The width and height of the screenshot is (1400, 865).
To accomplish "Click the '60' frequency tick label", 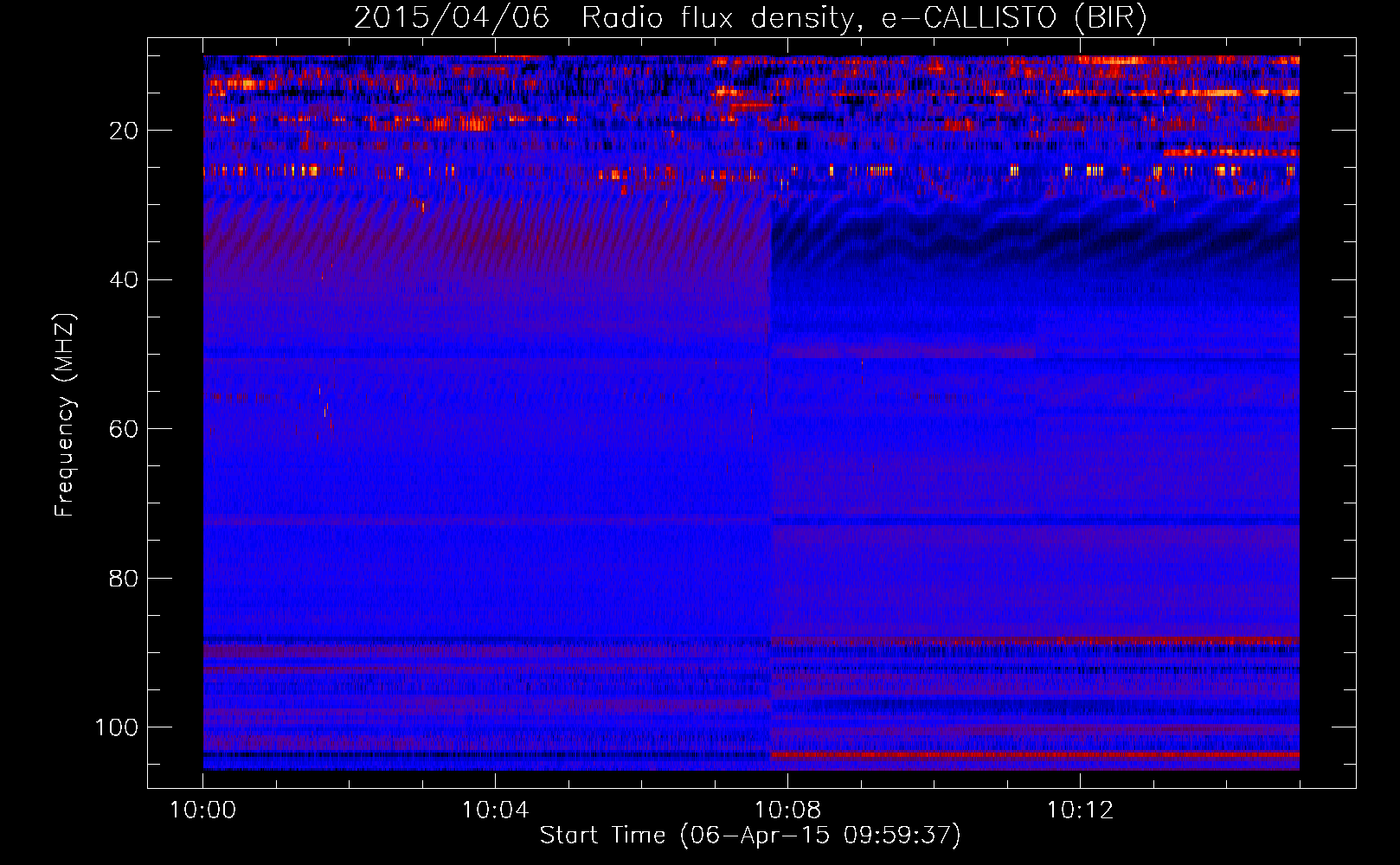I will [124, 430].
